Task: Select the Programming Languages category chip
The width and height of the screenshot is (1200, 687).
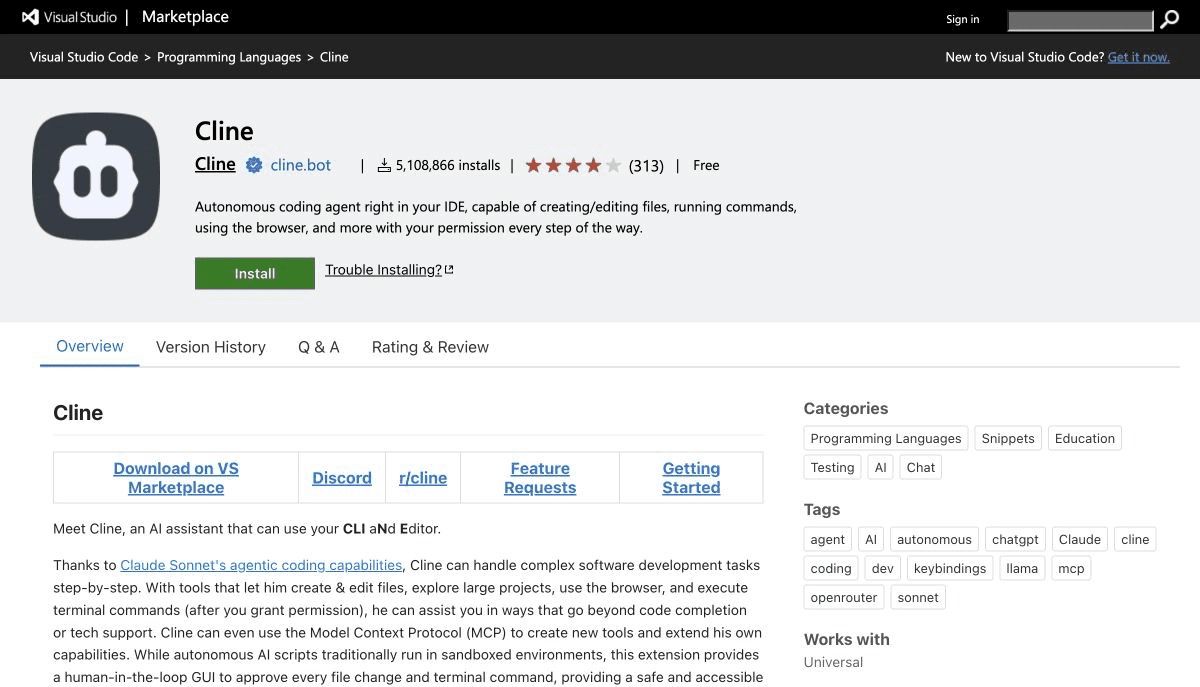Action: click(x=886, y=438)
